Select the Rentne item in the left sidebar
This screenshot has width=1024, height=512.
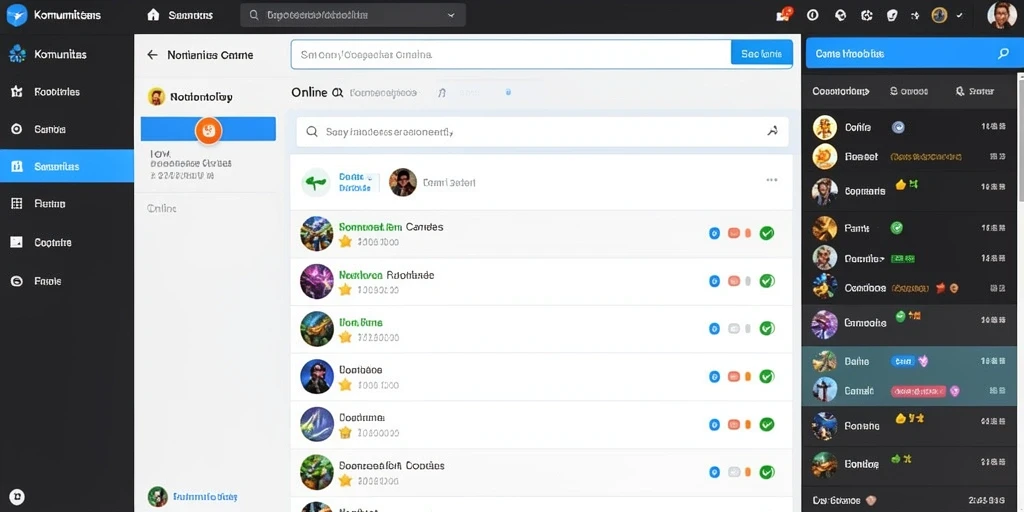67,204
